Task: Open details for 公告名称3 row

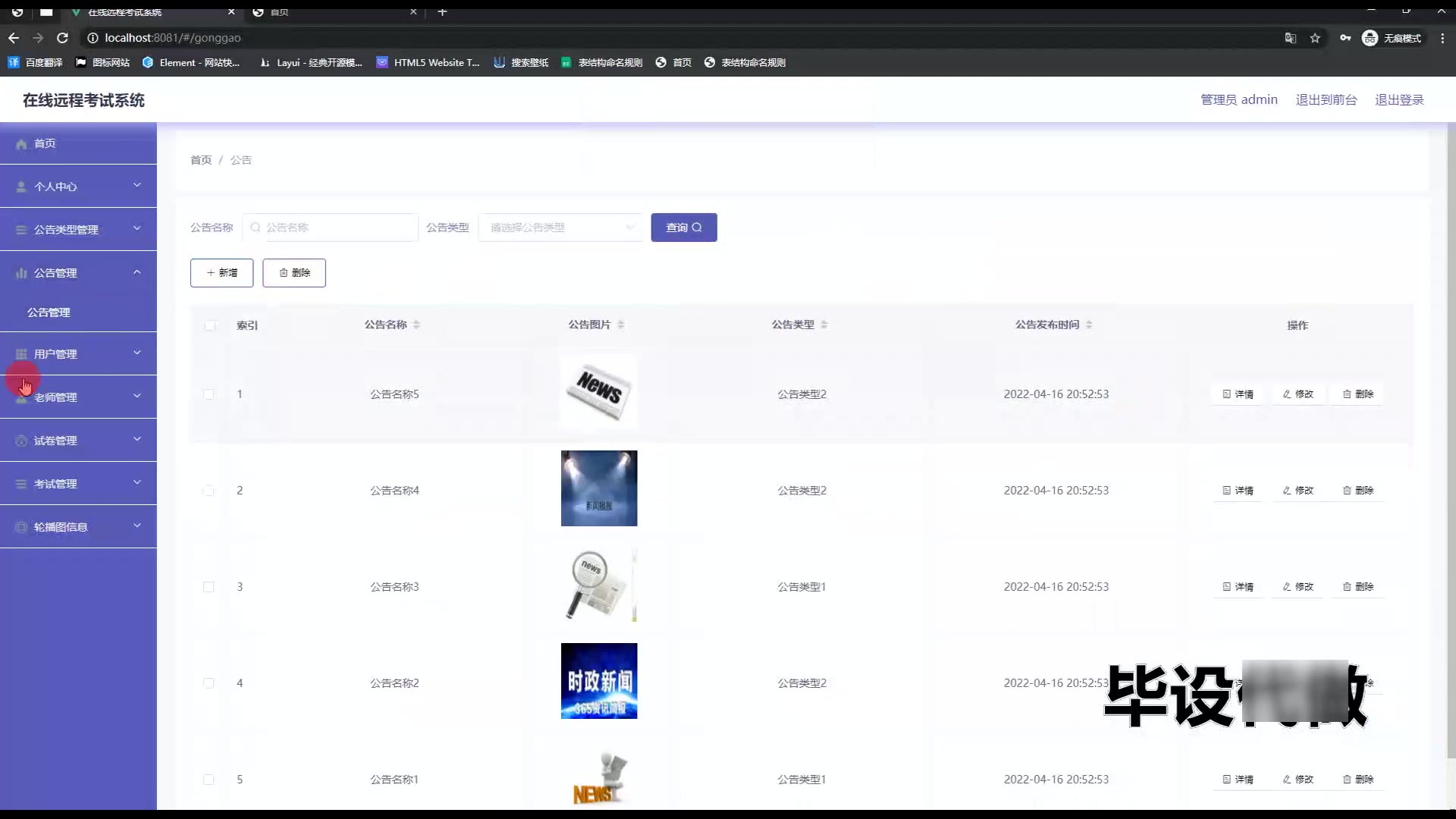Action: pos(1238,587)
